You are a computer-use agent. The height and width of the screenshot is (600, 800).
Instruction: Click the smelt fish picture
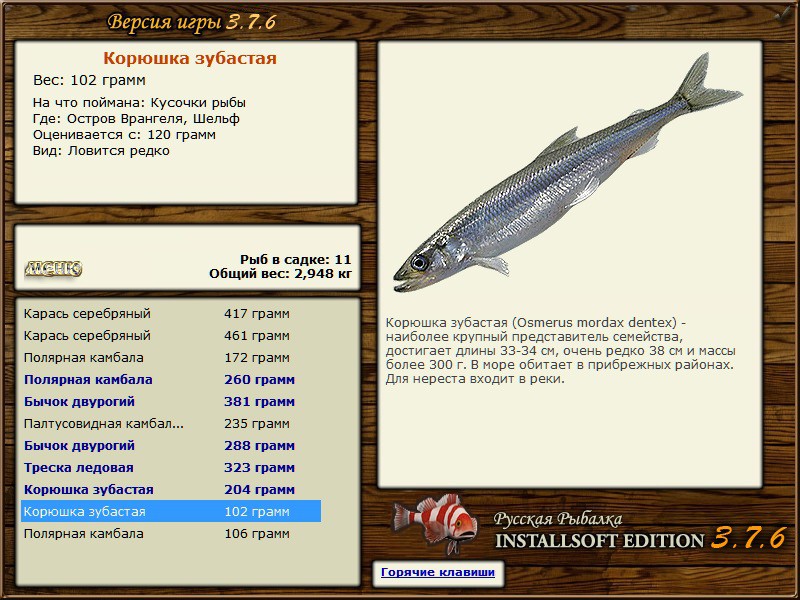coord(567,173)
